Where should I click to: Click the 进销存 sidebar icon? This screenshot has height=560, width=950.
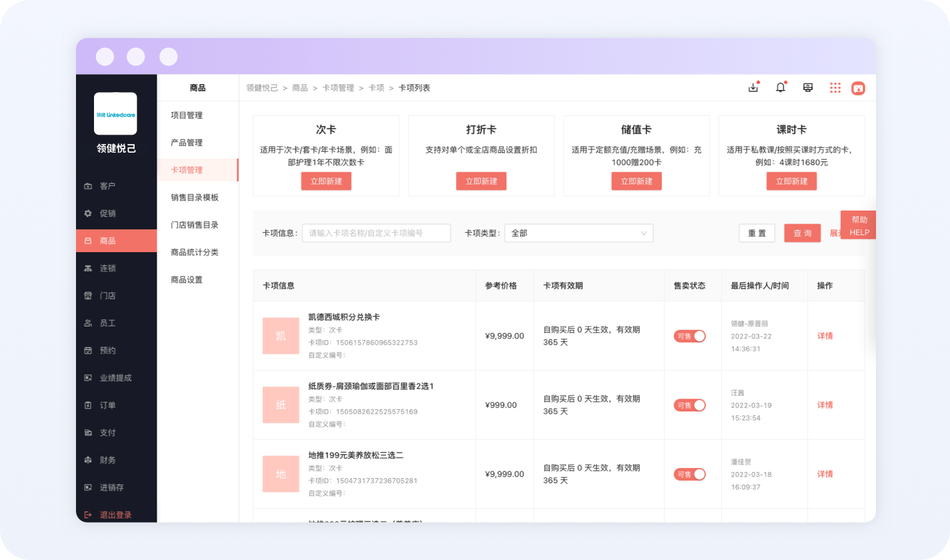click(x=88, y=487)
